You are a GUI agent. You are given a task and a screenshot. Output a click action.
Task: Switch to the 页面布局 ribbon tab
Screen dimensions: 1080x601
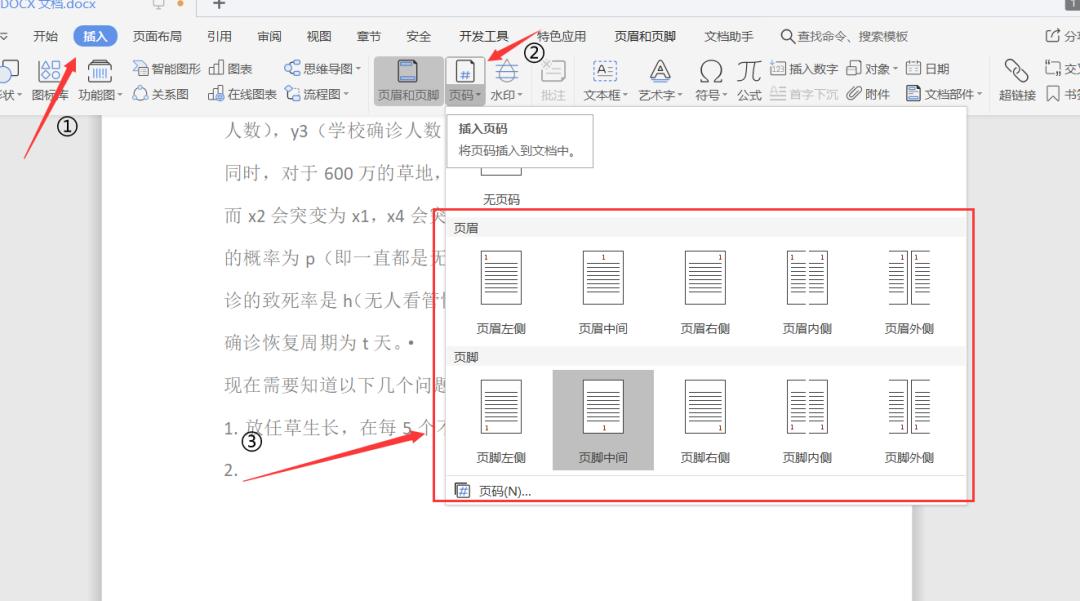[x=157, y=35]
